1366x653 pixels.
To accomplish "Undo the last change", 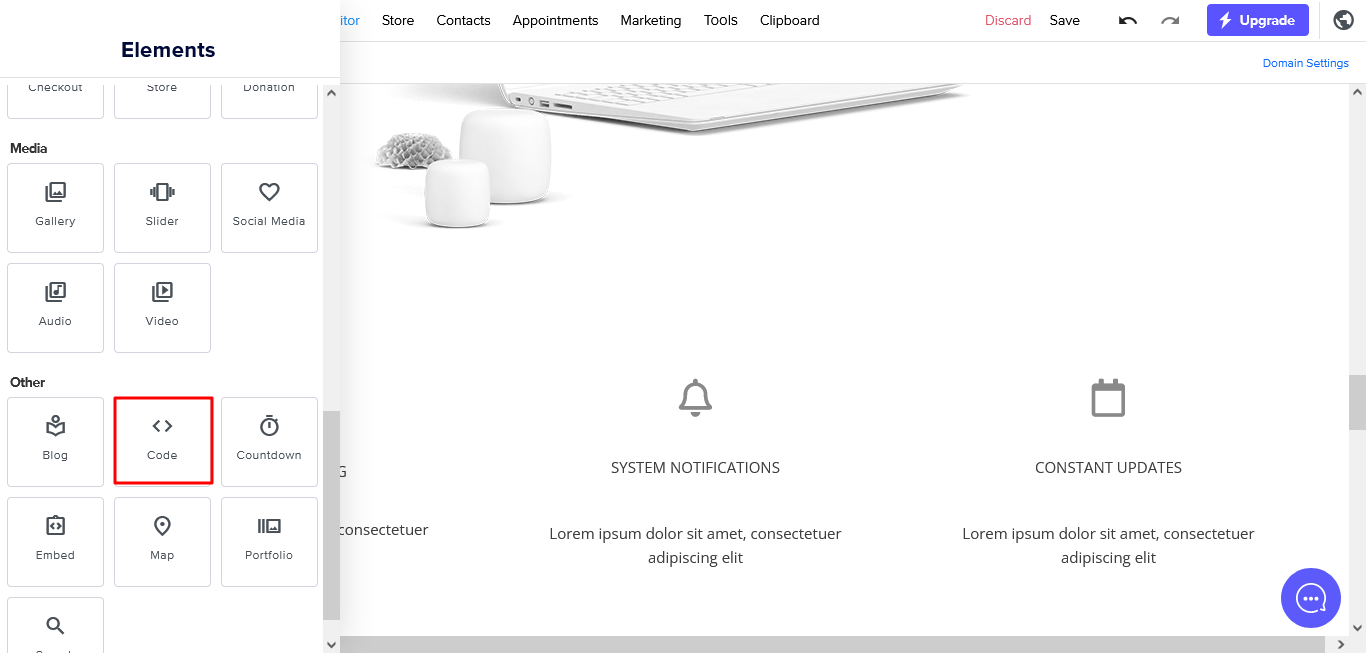I will [x=1128, y=20].
